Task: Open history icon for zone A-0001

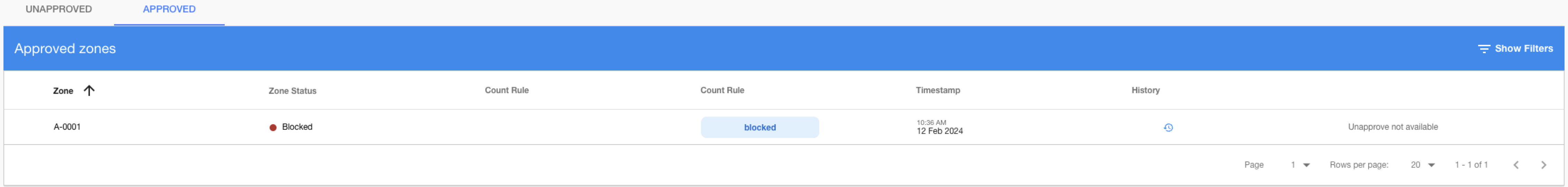Action: click(x=1168, y=128)
